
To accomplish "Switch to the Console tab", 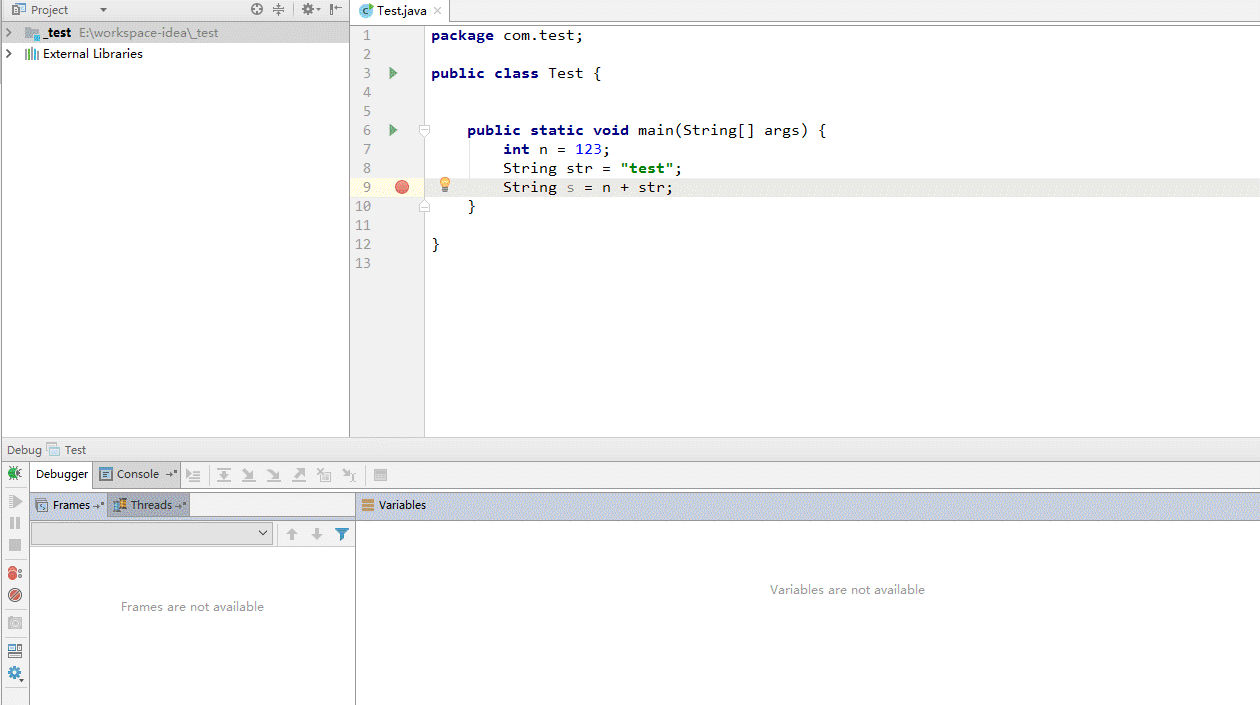I will 138,474.
